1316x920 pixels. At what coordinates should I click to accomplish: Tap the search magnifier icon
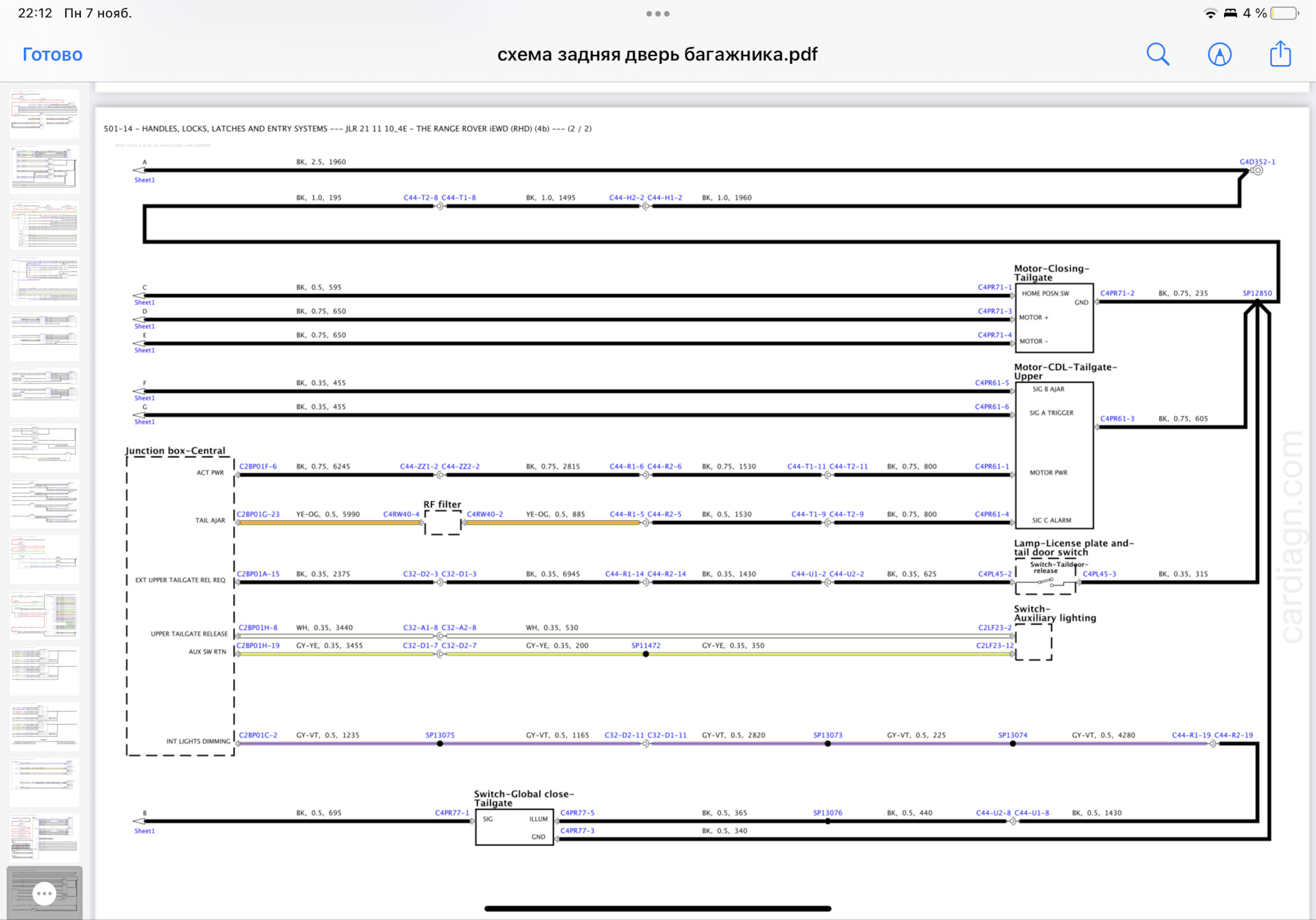point(1158,54)
